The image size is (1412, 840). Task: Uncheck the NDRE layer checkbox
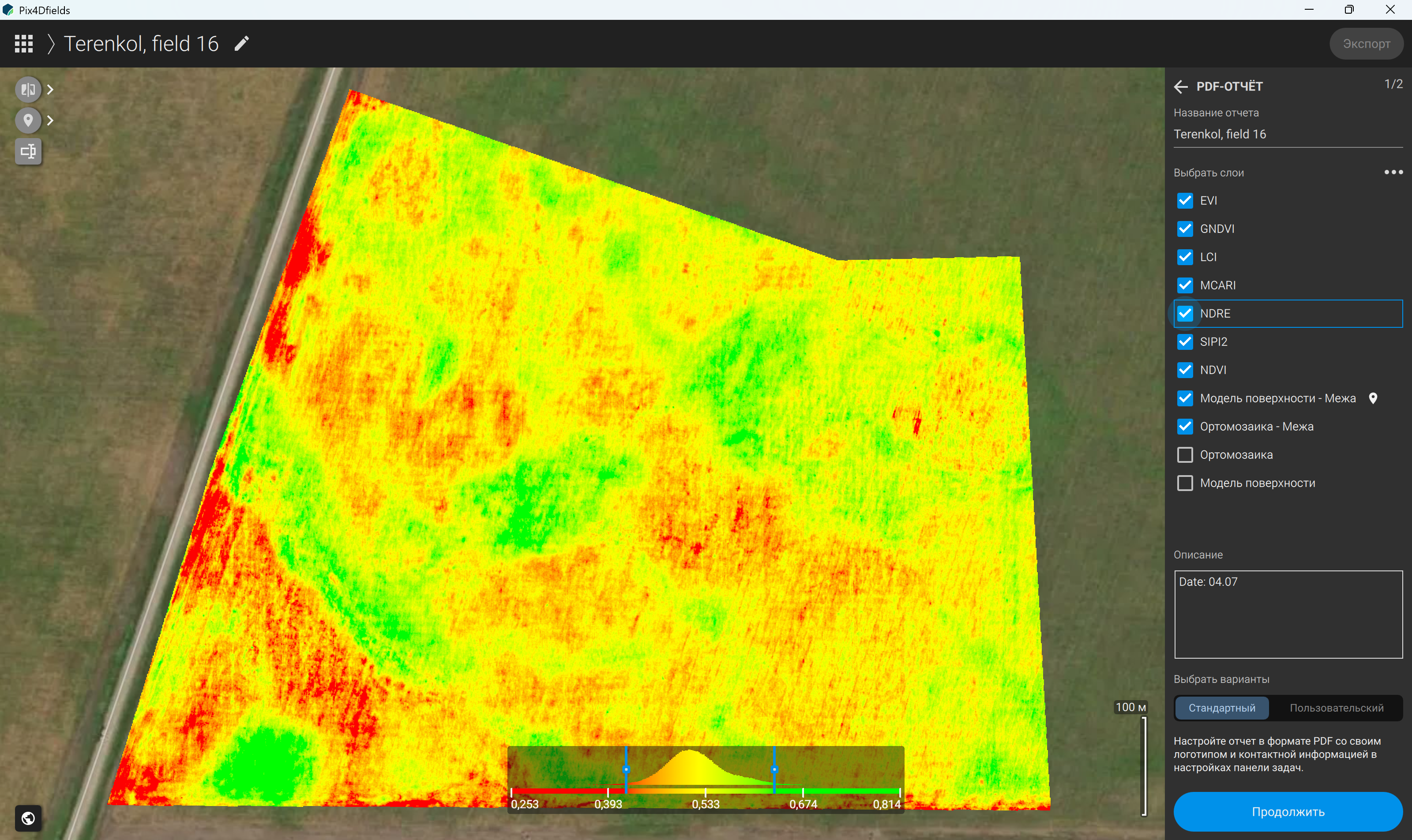[1185, 314]
